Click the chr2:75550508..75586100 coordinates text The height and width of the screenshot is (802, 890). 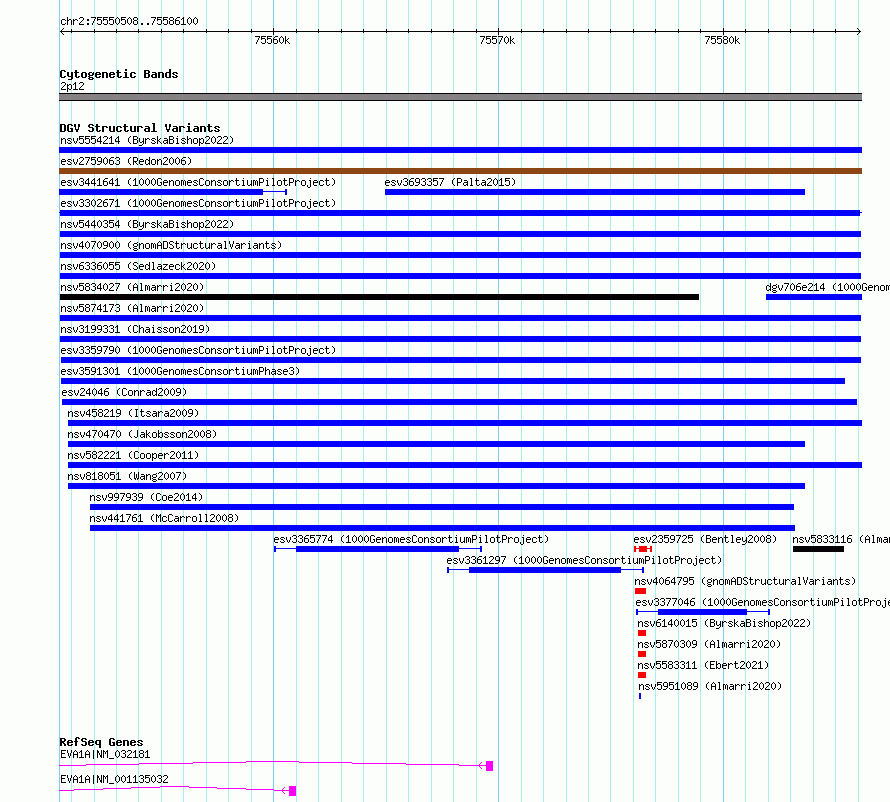(129, 21)
